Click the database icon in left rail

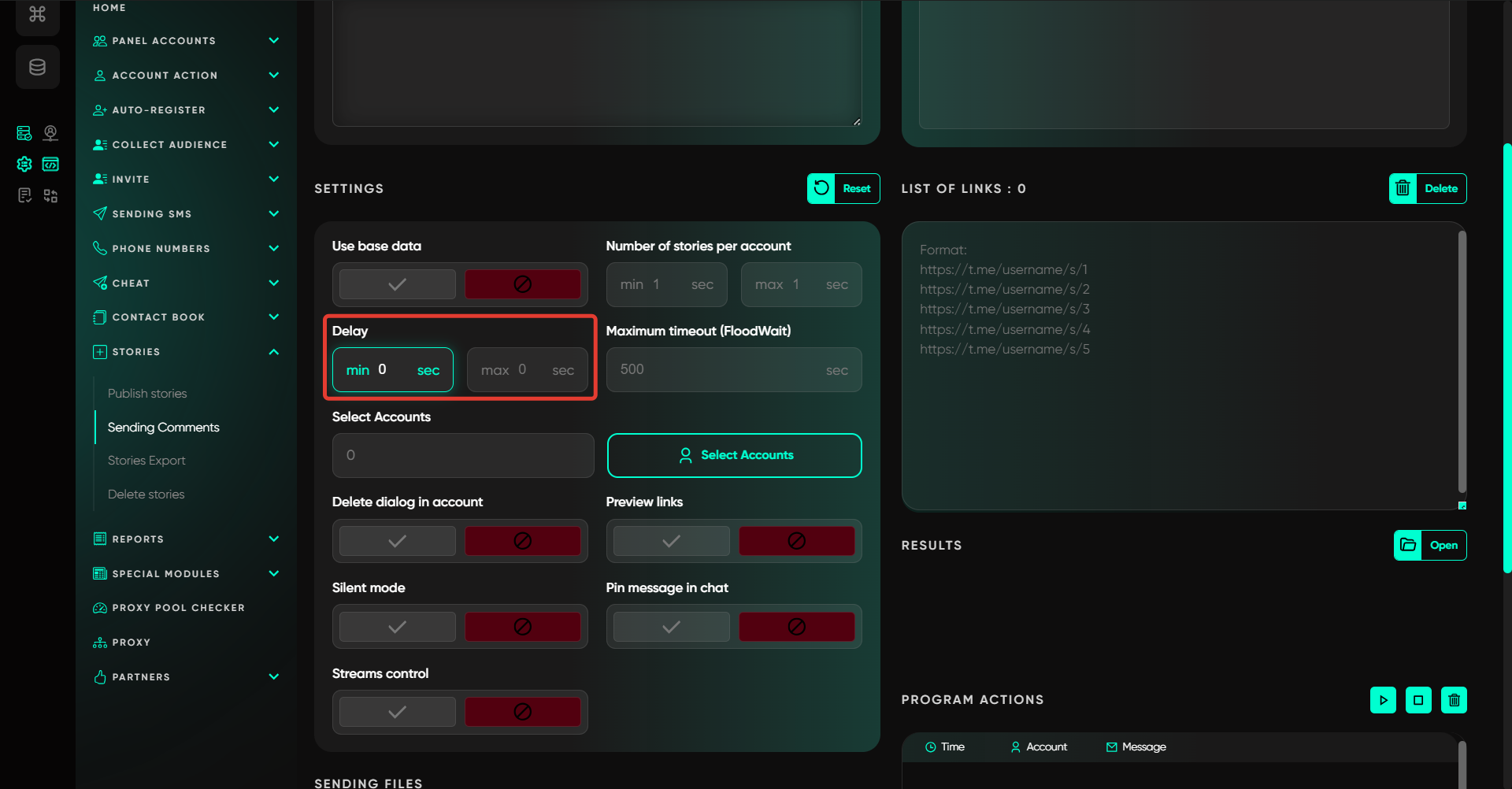coord(37,67)
